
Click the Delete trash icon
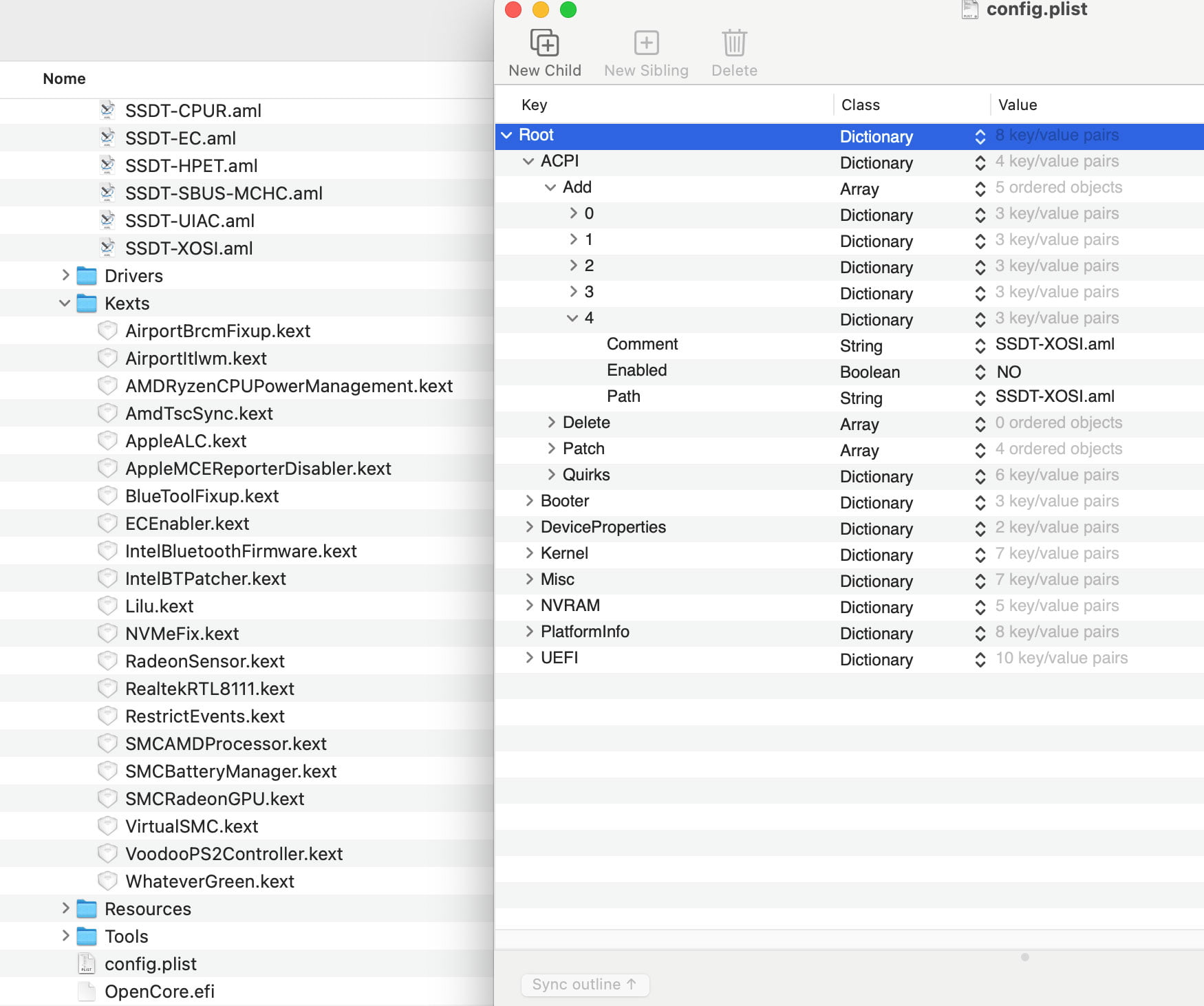point(734,43)
